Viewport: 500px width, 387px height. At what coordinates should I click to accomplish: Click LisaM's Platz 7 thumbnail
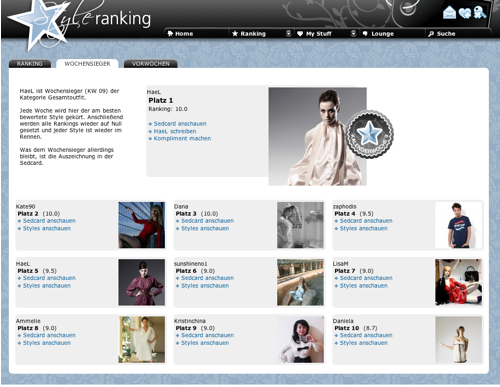pos(459,282)
